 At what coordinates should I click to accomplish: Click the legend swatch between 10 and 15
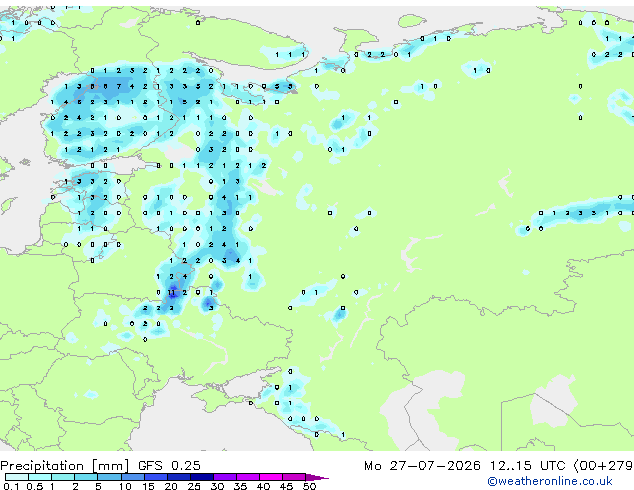coord(133,477)
